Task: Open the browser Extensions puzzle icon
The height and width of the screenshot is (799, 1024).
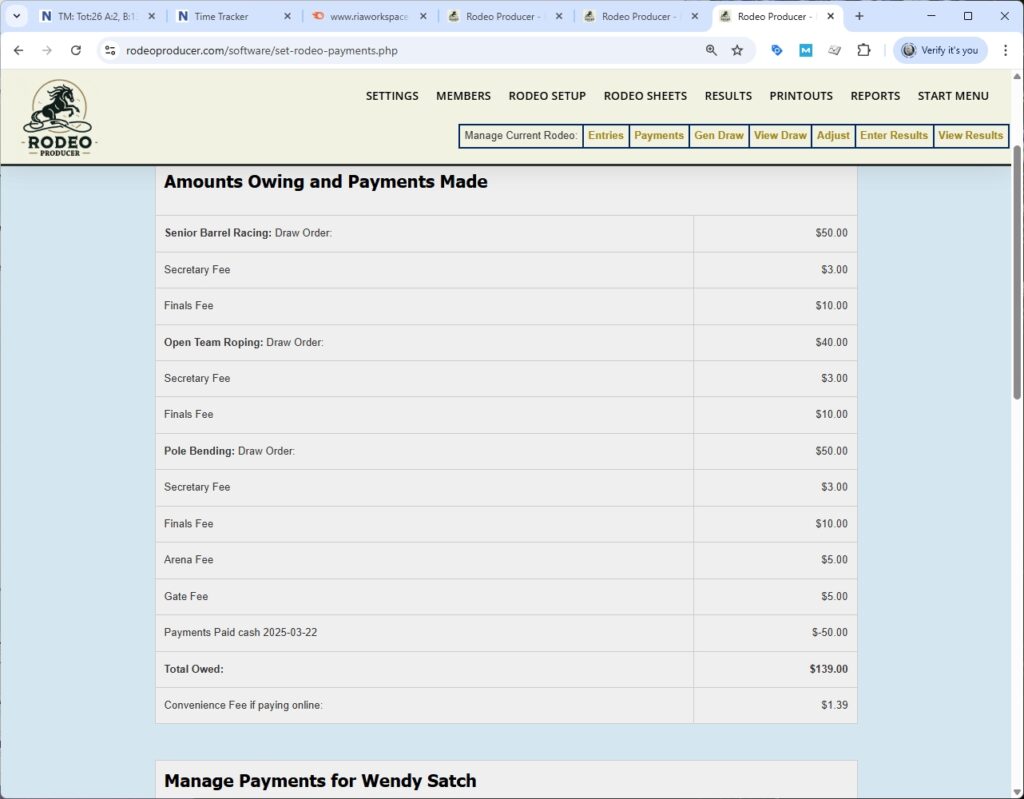Action: pos(864,48)
